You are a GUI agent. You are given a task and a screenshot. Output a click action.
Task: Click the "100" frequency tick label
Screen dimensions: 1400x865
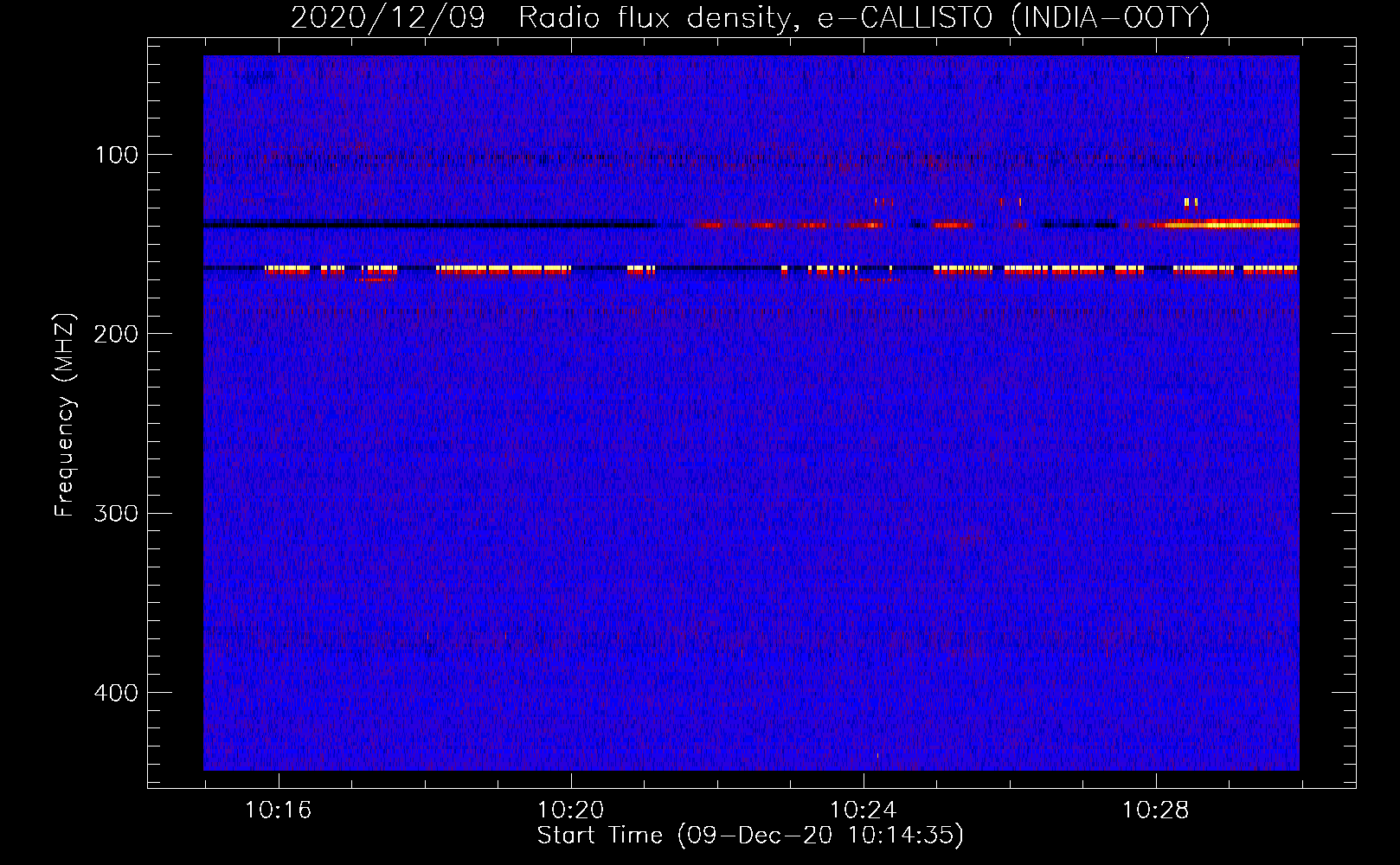(117, 155)
